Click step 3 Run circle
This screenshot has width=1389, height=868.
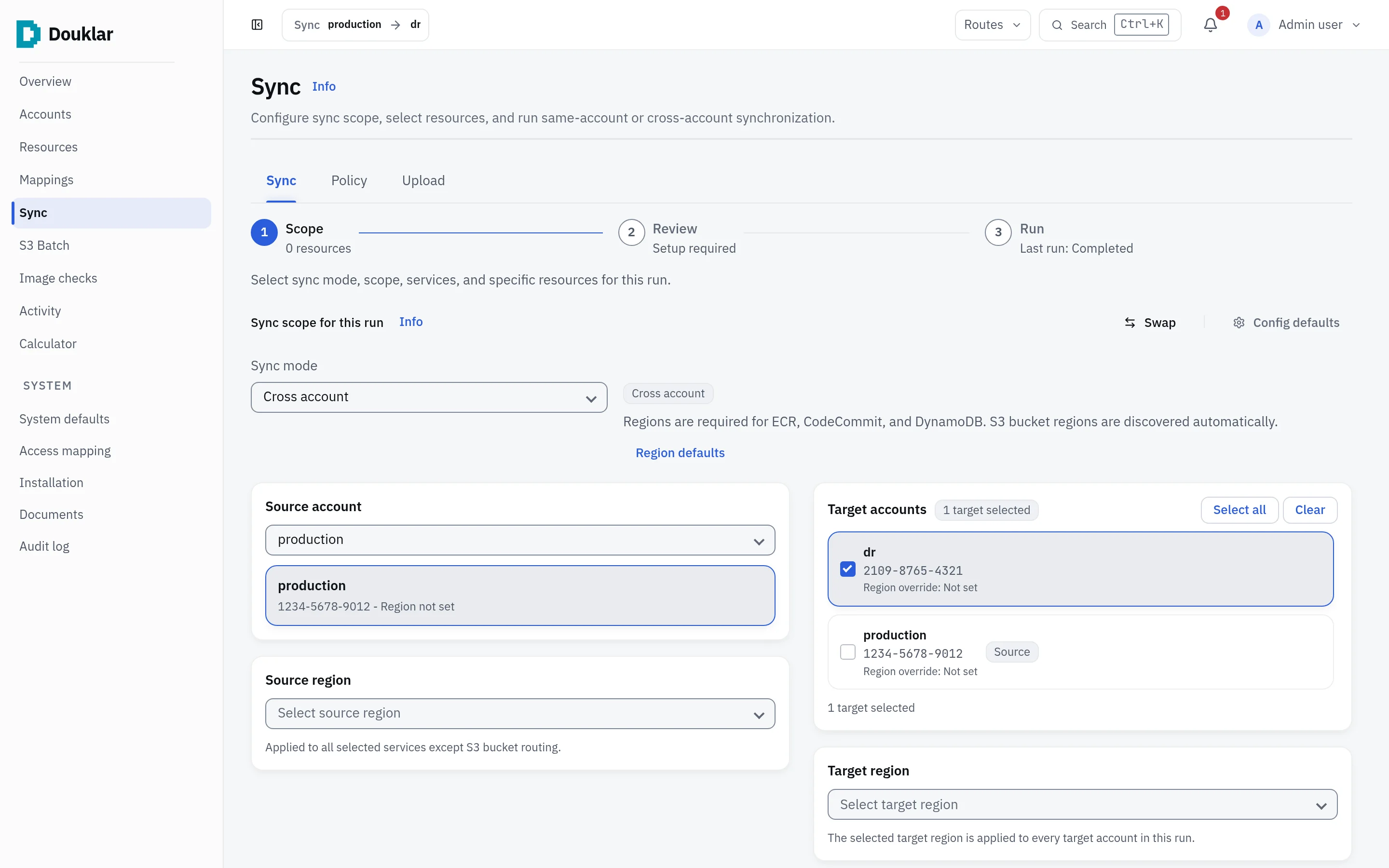coord(998,232)
